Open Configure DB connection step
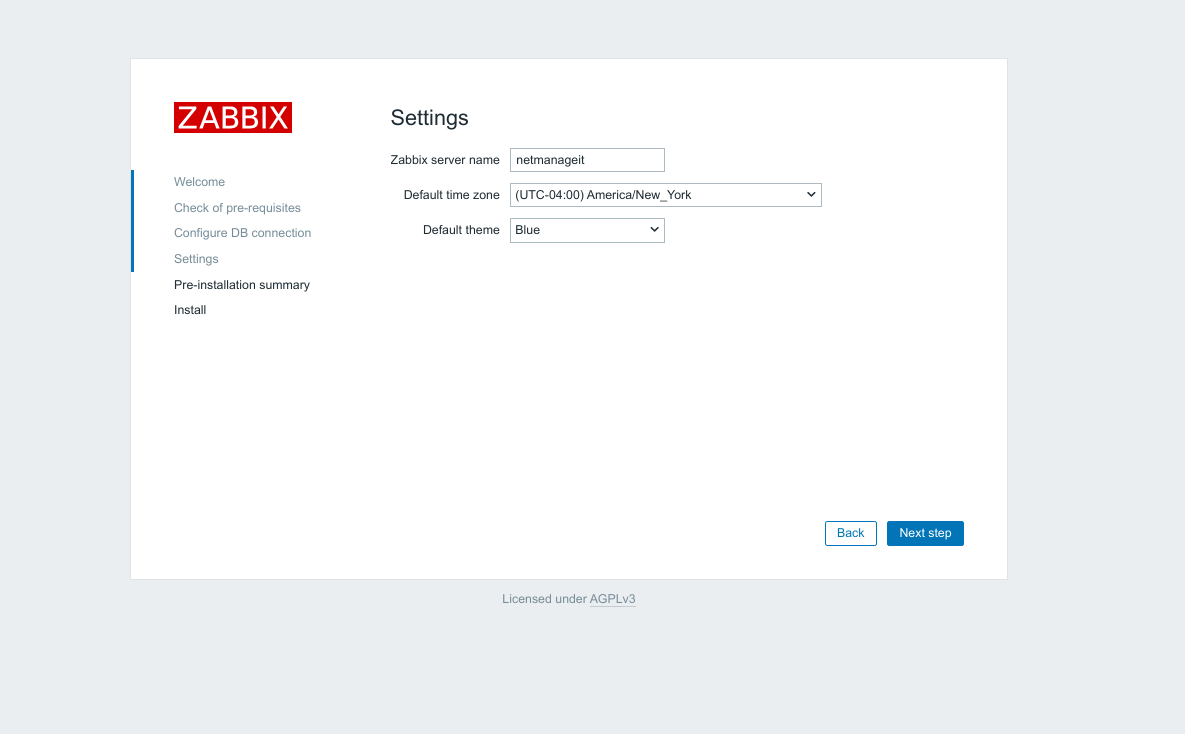 click(242, 233)
